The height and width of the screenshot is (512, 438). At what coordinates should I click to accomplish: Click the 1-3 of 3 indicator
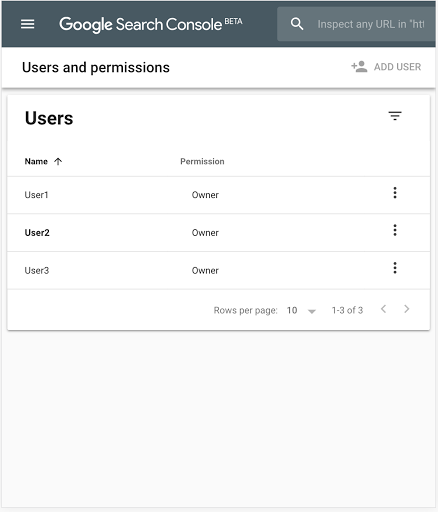click(x=347, y=310)
